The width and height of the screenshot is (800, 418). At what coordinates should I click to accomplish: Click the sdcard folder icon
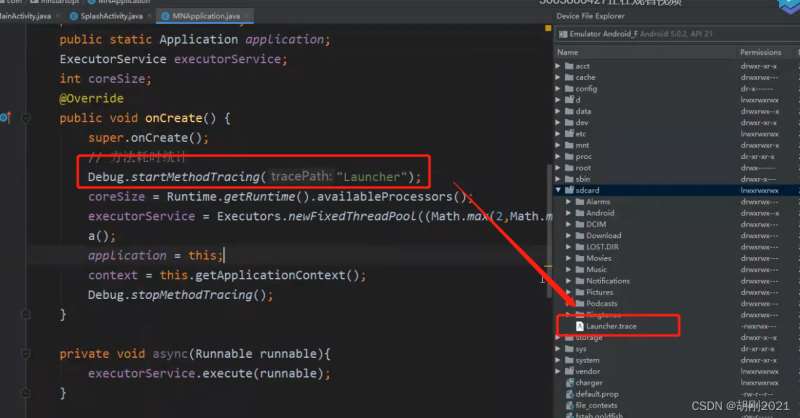570,188
